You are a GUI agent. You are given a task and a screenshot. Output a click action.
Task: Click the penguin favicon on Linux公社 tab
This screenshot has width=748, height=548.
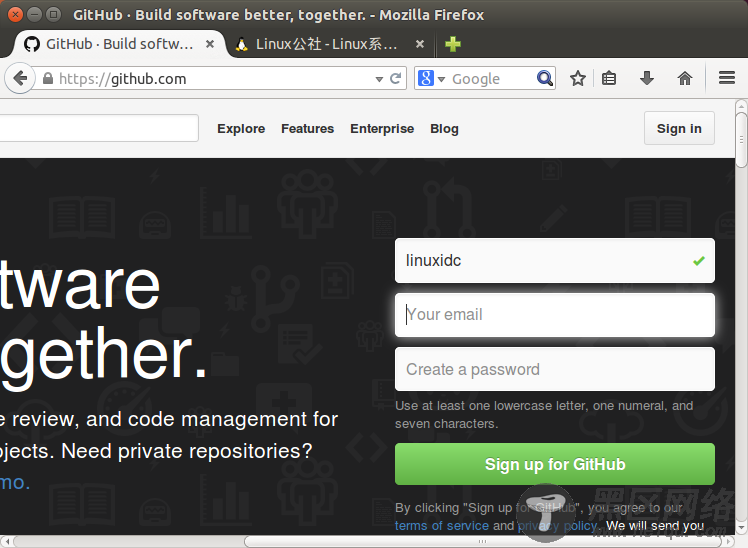coord(242,44)
